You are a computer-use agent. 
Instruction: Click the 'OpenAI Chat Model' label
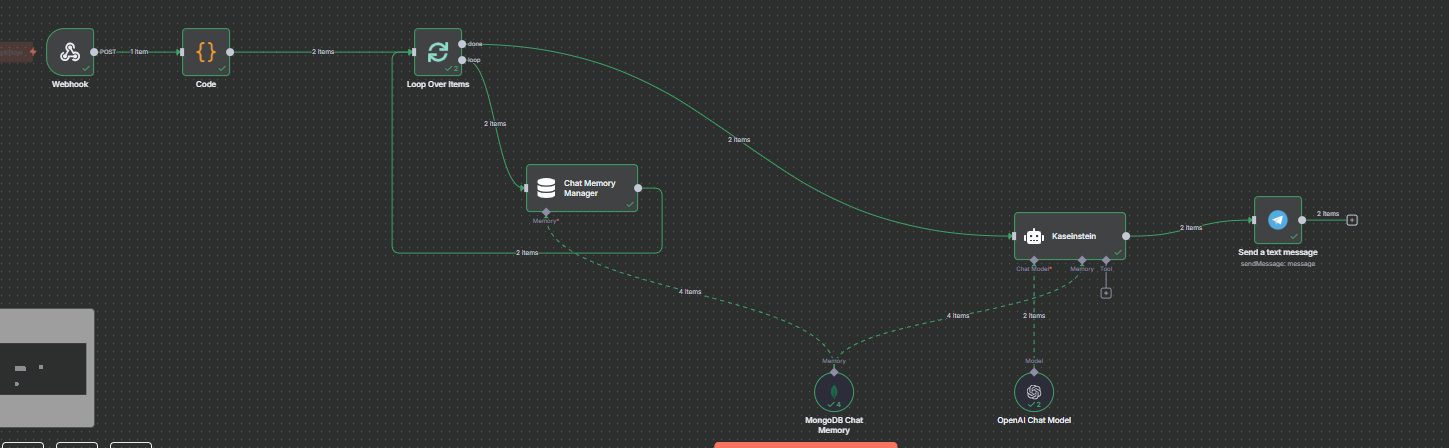[1034, 420]
